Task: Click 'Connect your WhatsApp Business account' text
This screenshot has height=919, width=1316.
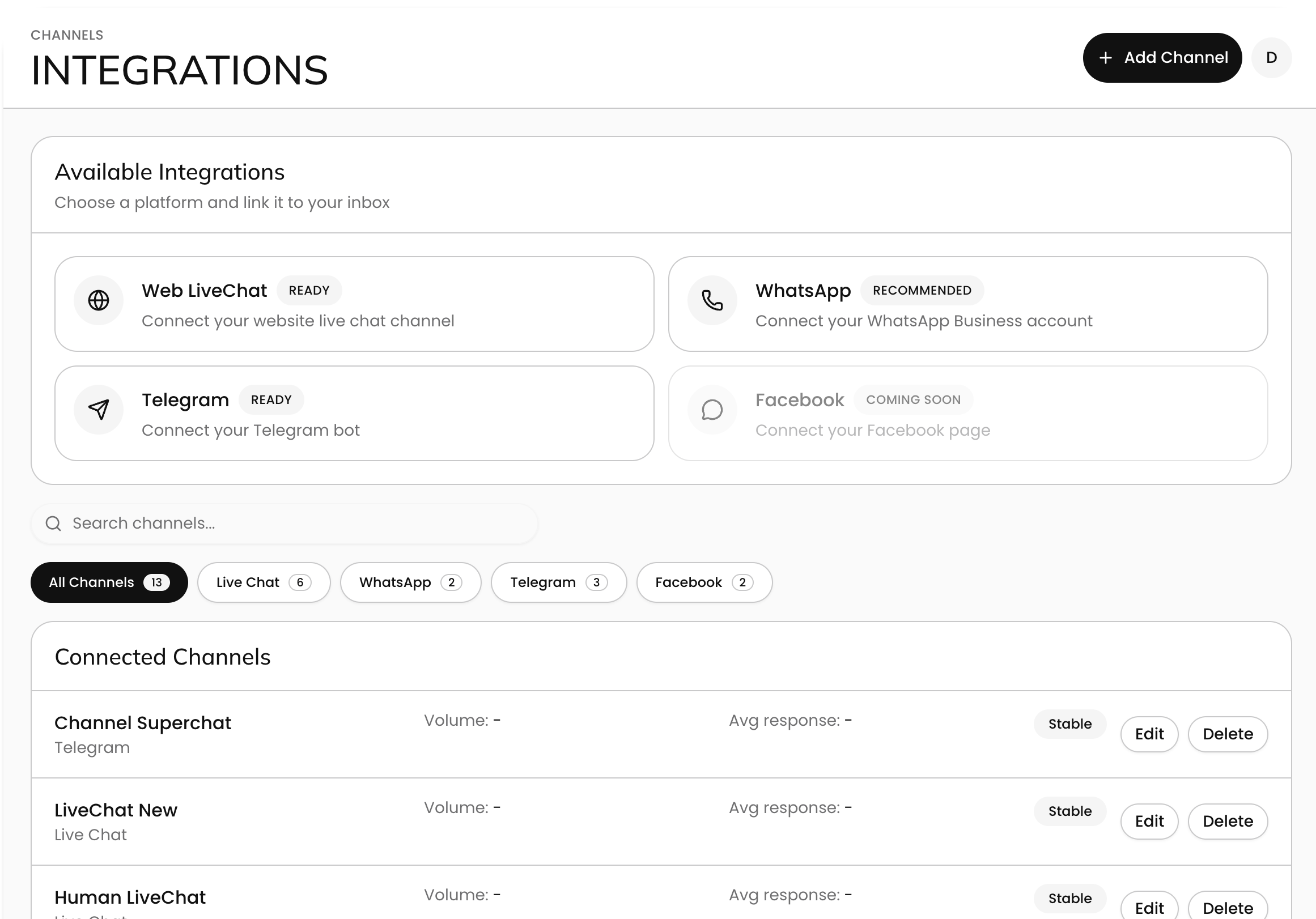Action: pos(923,321)
